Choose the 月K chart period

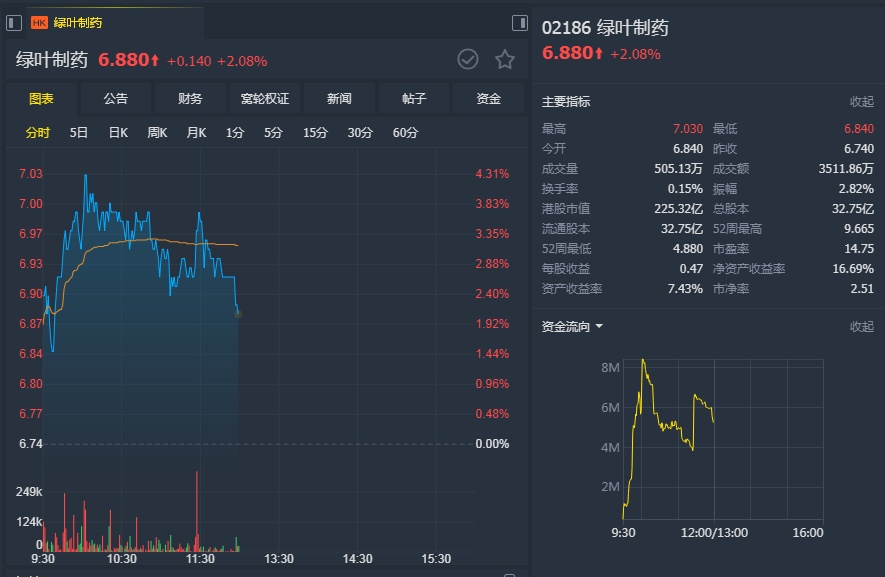196,133
